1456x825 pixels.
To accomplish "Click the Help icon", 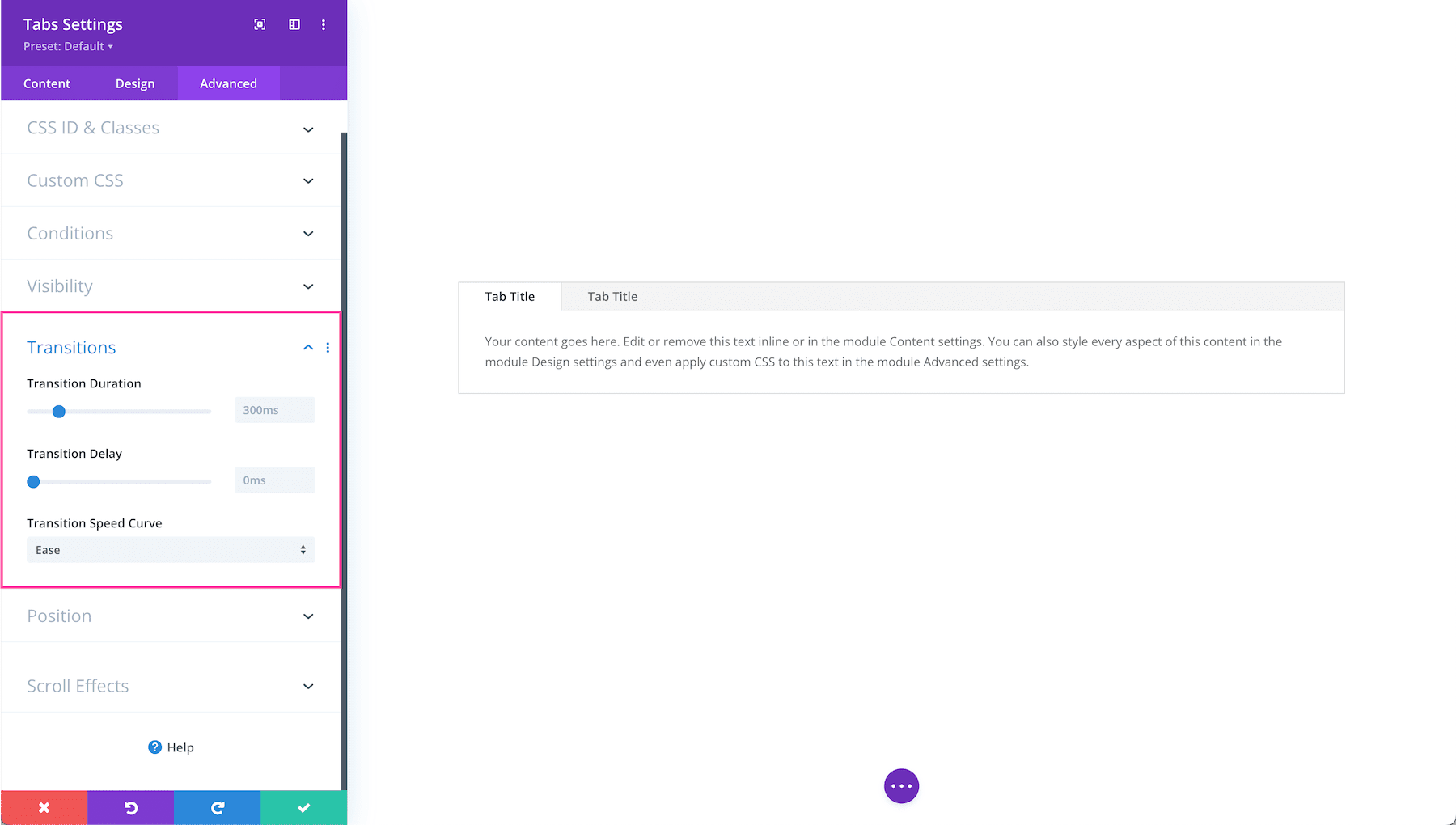I will tap(154, 747).
